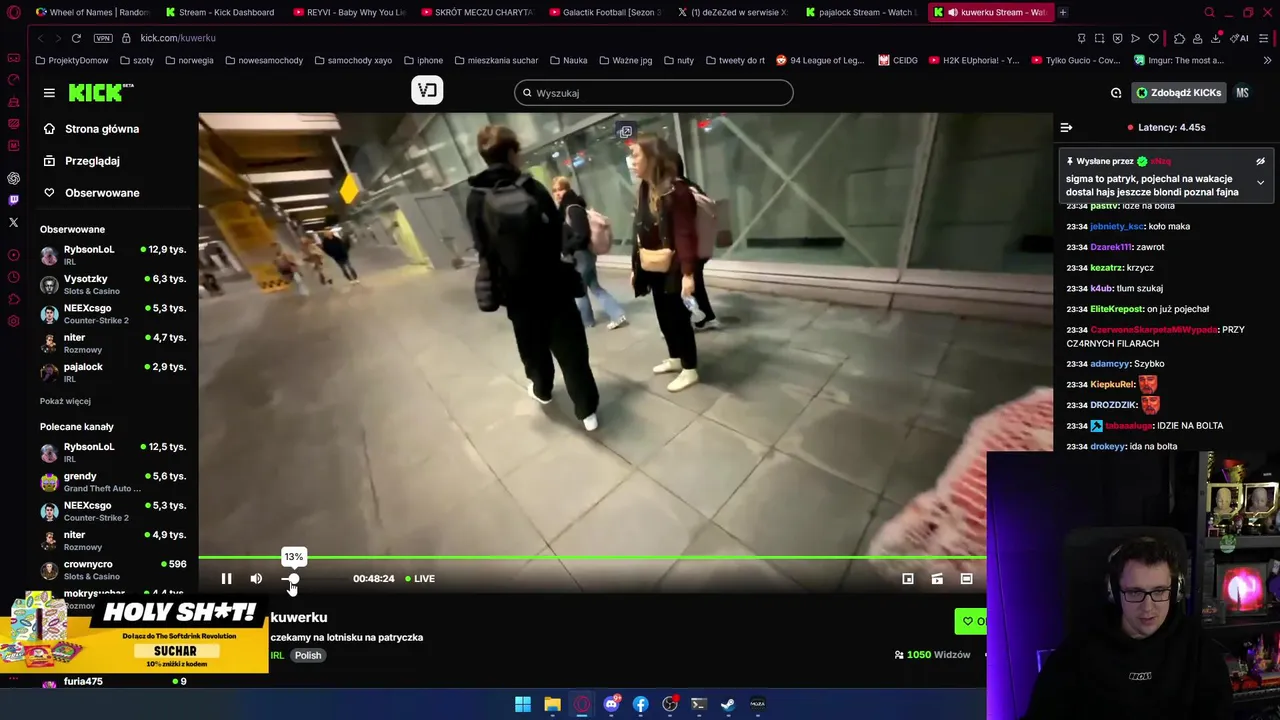1280x720 pixels.
Task: Go back in browser history
Action: 40,38
